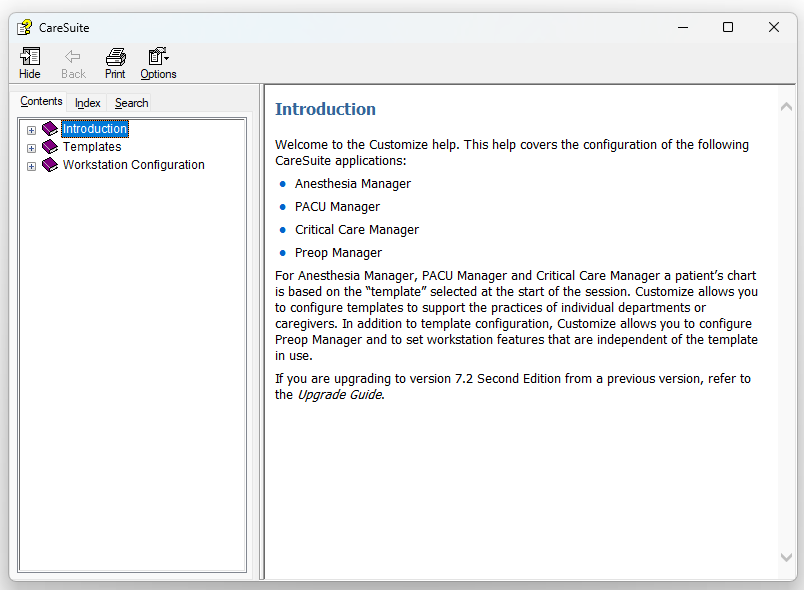Expand the Workstation Configuration tree node
The image size is (804, 590).
pyautogui.click(x=31, y=167)
